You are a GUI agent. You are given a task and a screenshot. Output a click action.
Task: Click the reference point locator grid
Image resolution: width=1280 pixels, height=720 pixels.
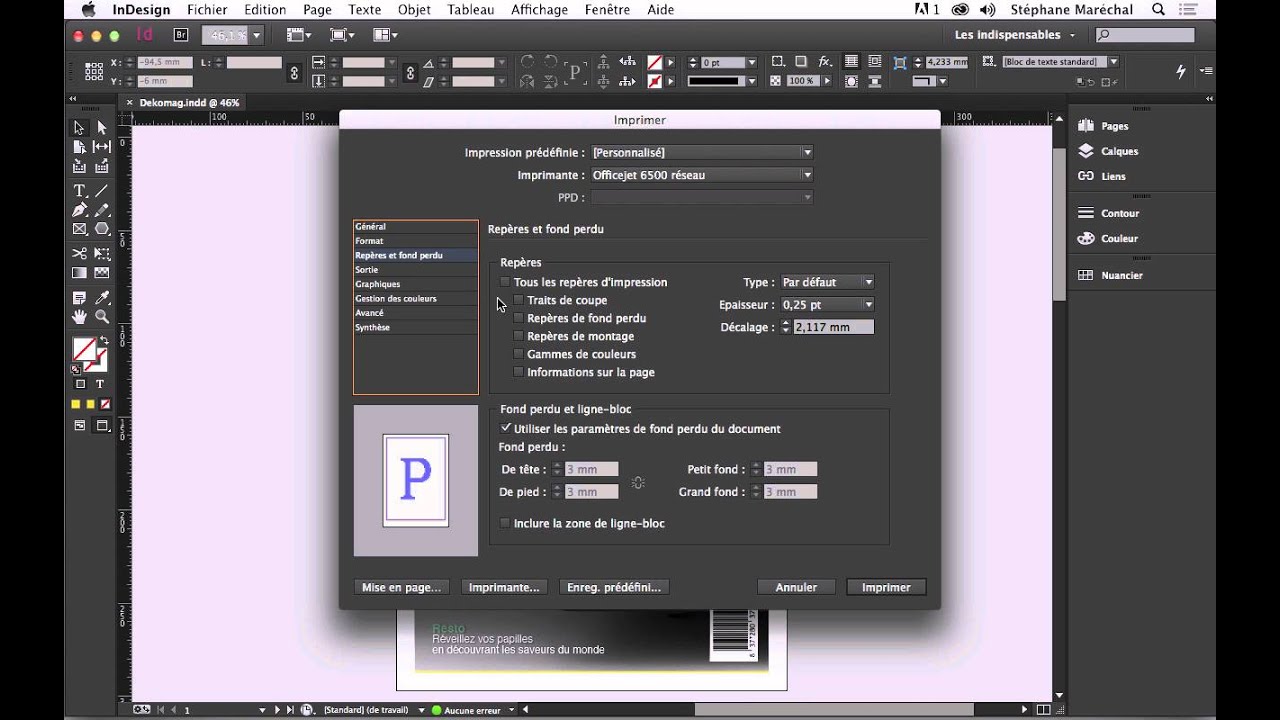tap(94, 71)
